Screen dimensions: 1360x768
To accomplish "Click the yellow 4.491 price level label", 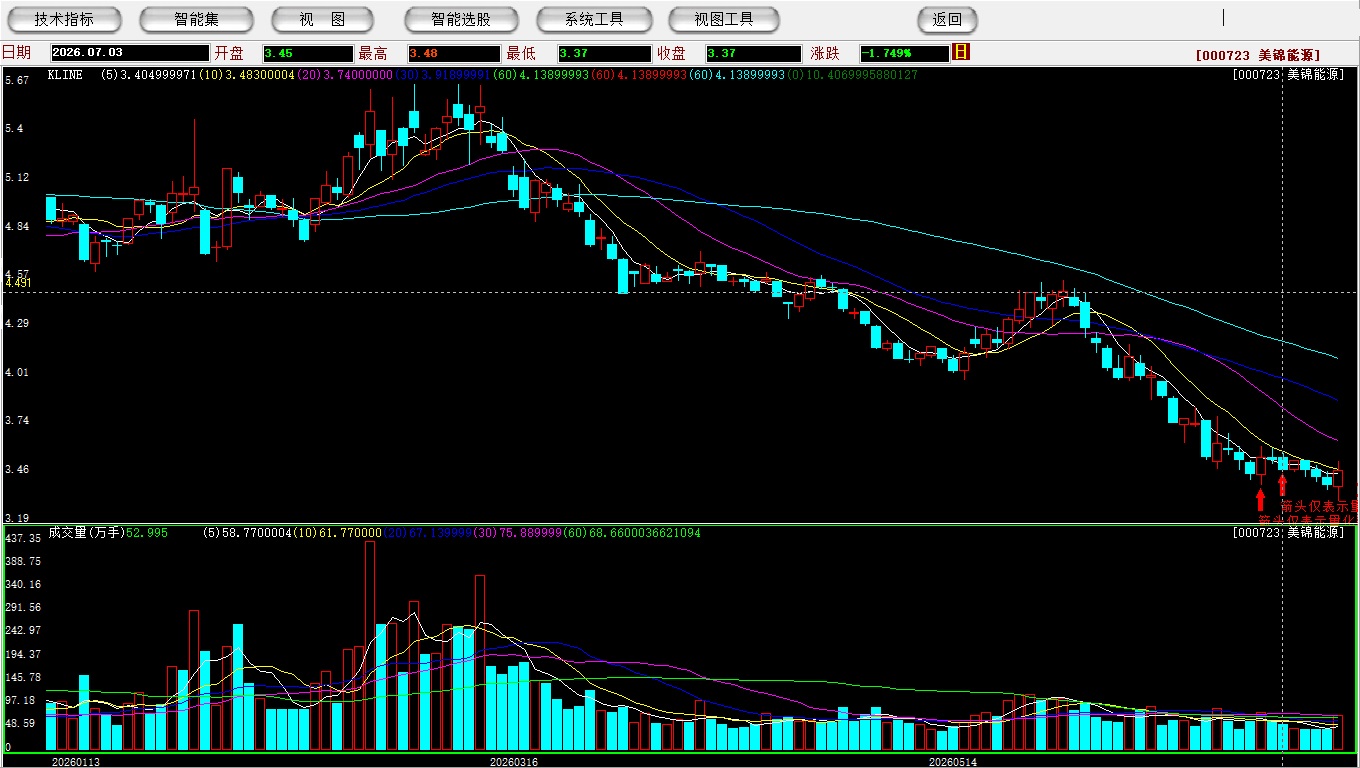I will click(19, 283).
